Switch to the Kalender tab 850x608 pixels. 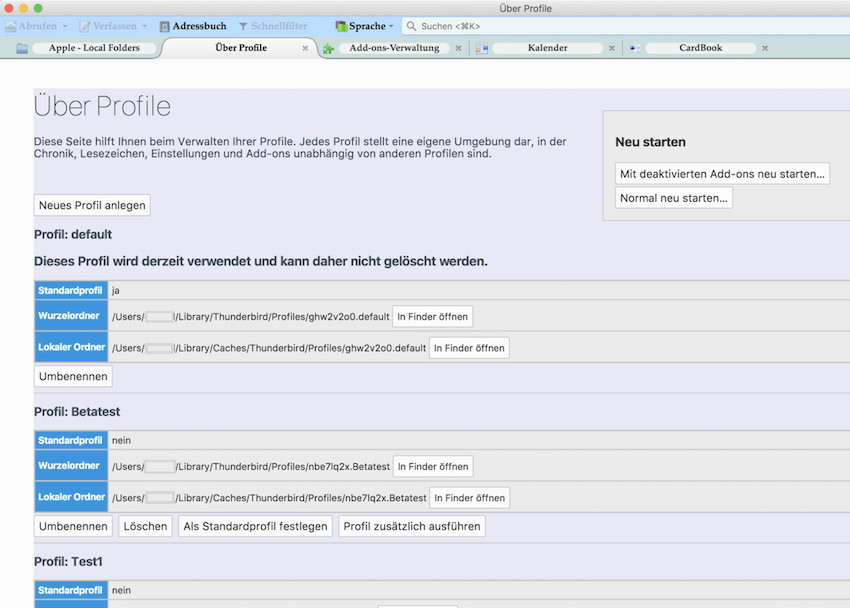[547, 48]
